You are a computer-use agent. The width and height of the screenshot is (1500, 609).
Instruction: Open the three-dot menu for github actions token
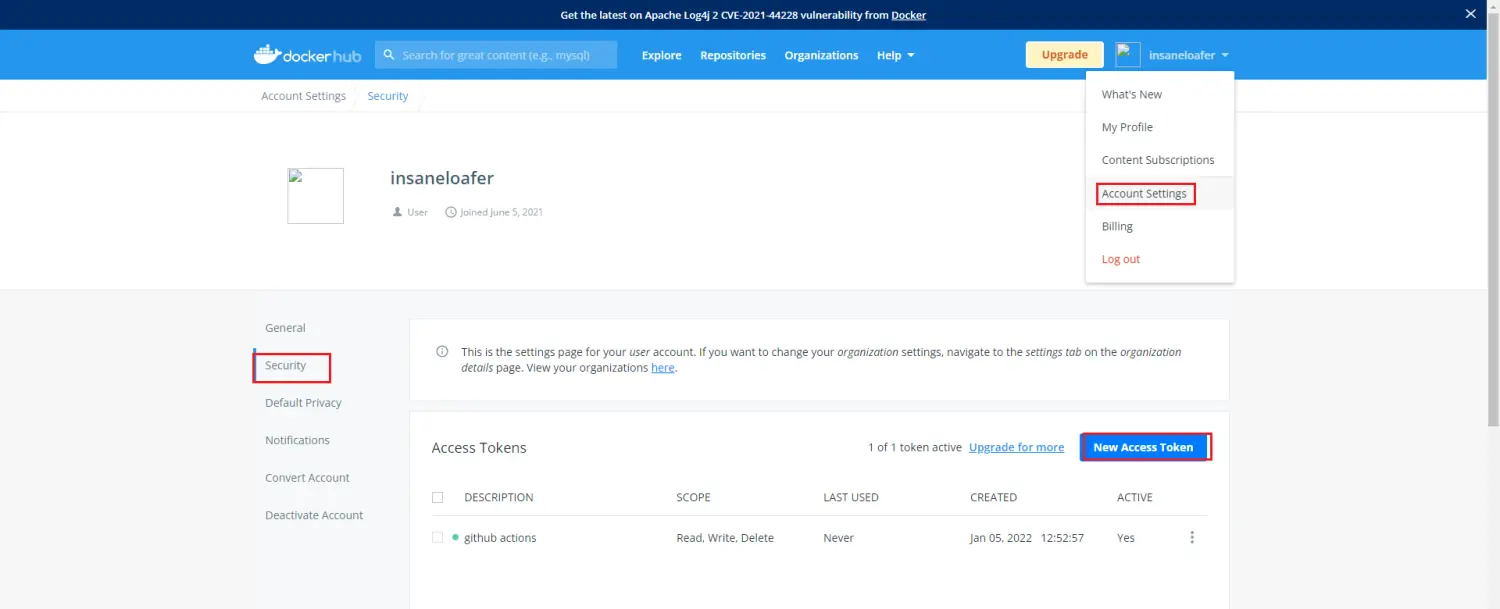[1192, 538]
